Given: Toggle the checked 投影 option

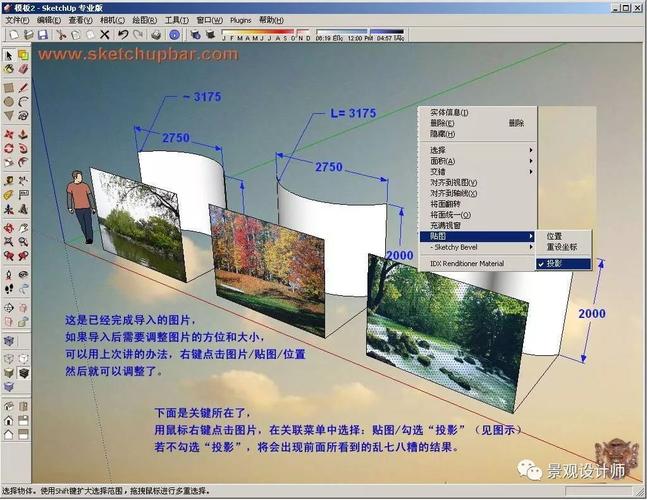Looking at the screenshot, I should pos(563,264).
